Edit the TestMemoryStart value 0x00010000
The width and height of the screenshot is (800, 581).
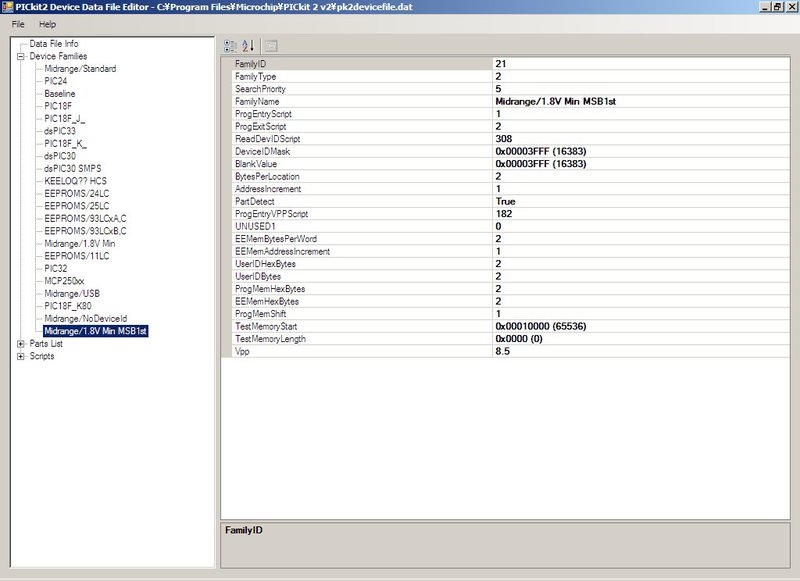coord(641,326)
